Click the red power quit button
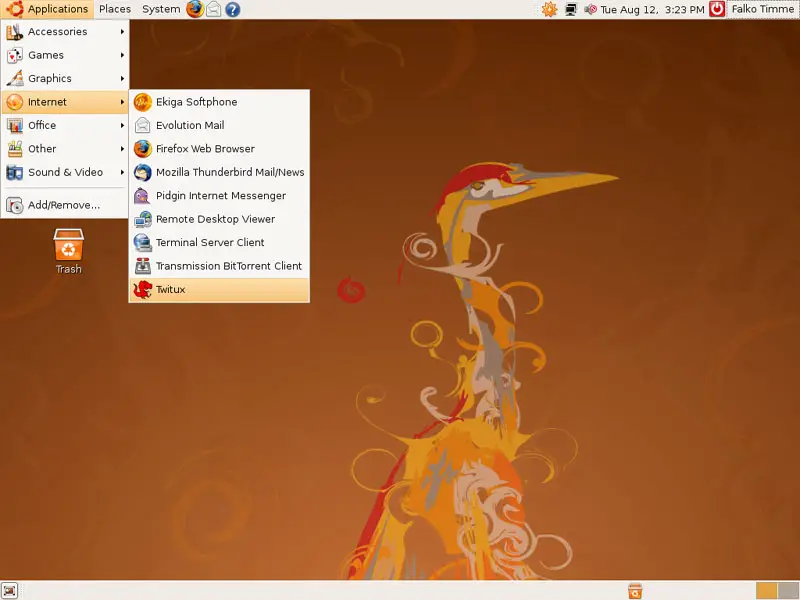 point(717,9)
